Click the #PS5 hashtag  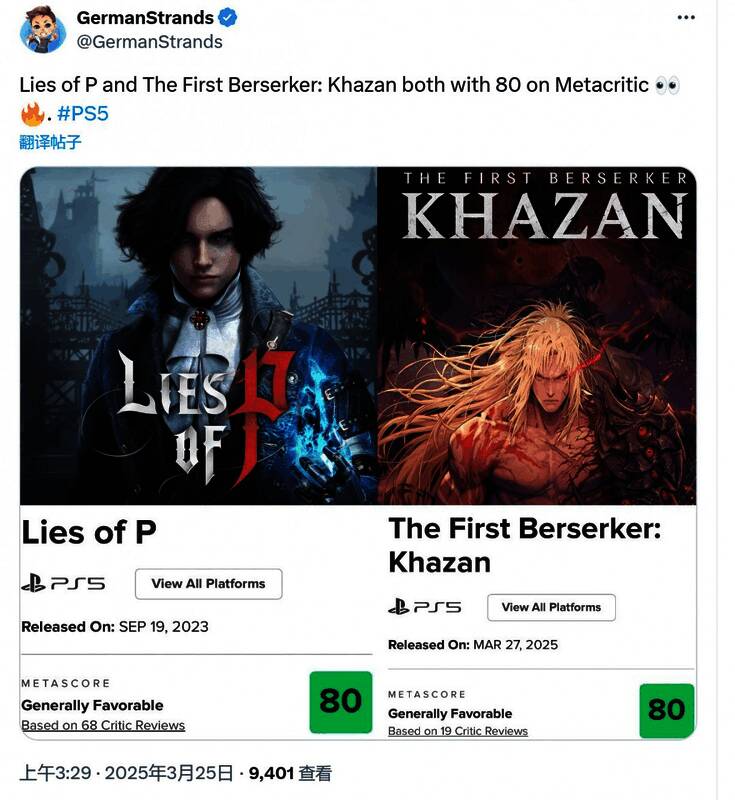coord(83,113)
